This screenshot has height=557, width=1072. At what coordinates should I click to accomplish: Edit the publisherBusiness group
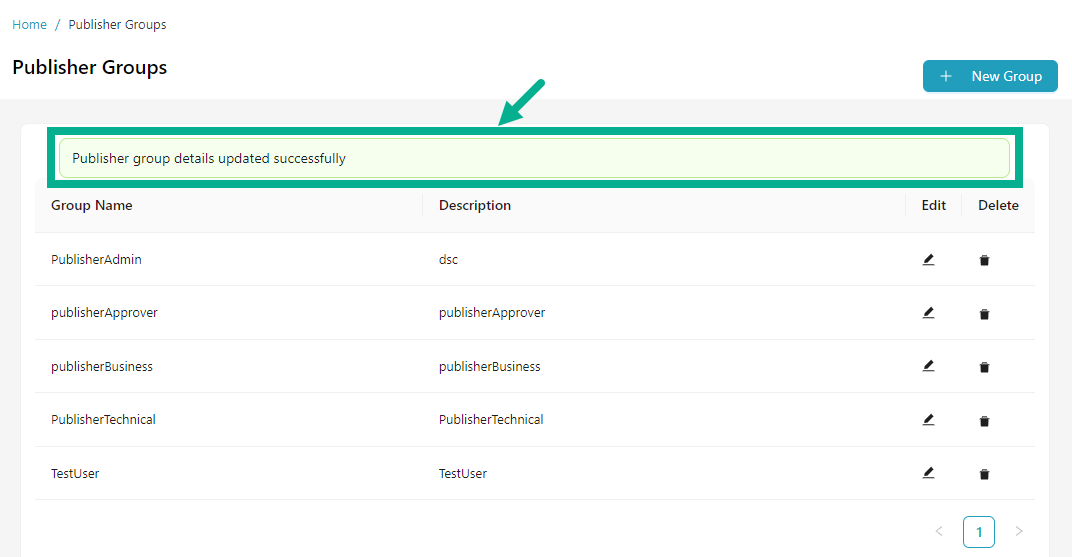tap(928, 366)
